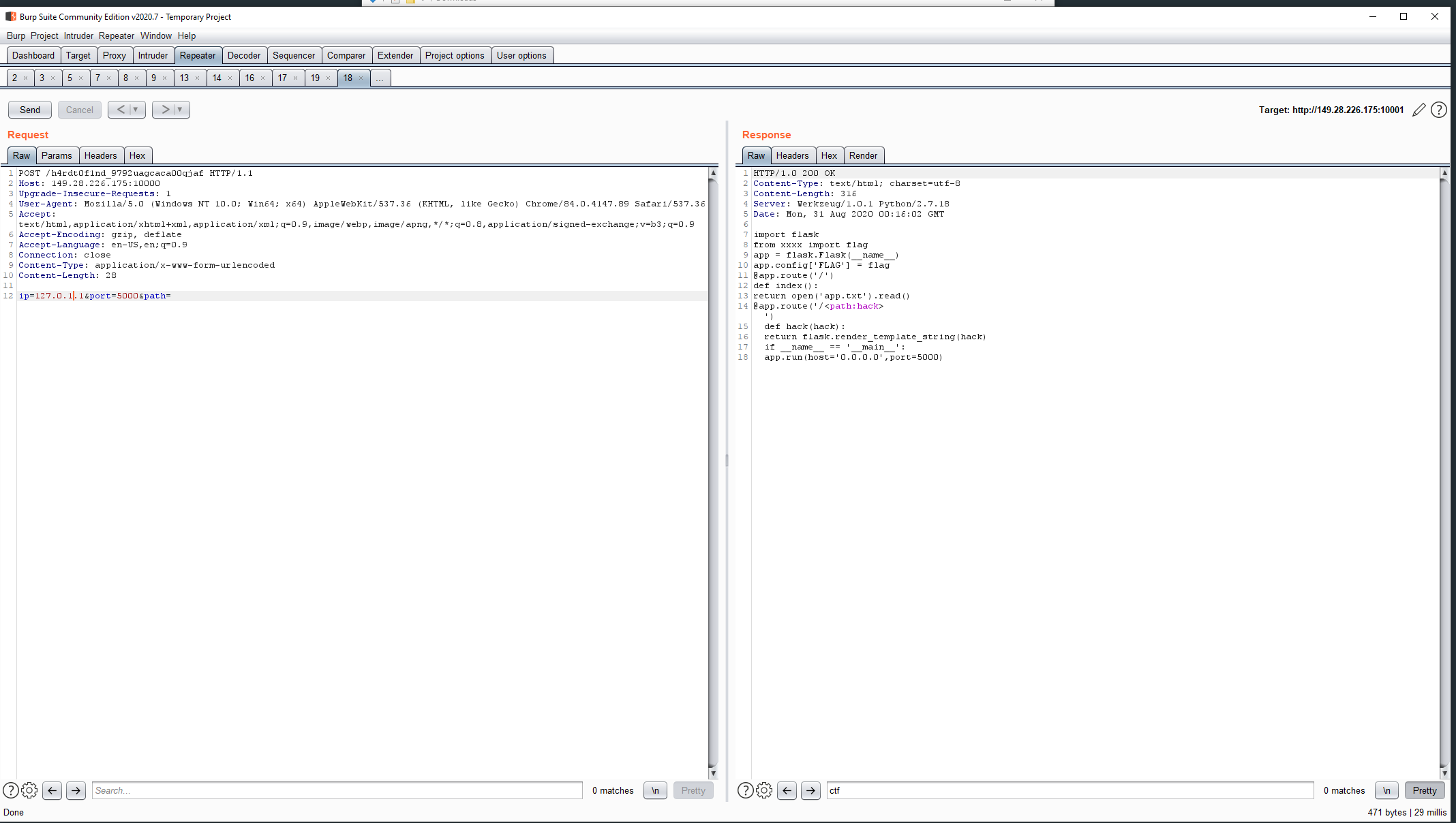
Task: Edit target with the pencil icon
Action: click(1419, 110)
